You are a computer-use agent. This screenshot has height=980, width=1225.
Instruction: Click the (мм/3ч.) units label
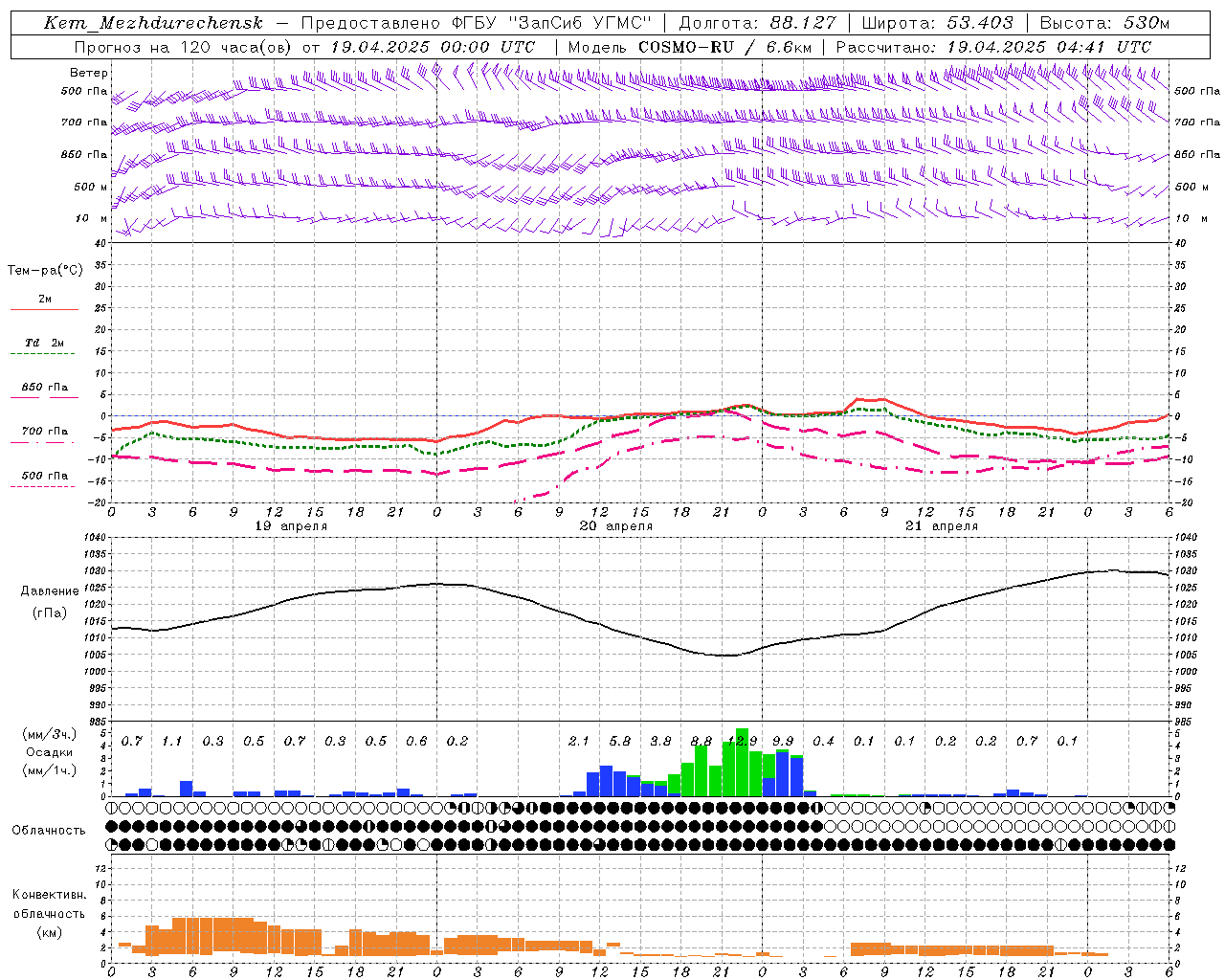click(50, 734)
